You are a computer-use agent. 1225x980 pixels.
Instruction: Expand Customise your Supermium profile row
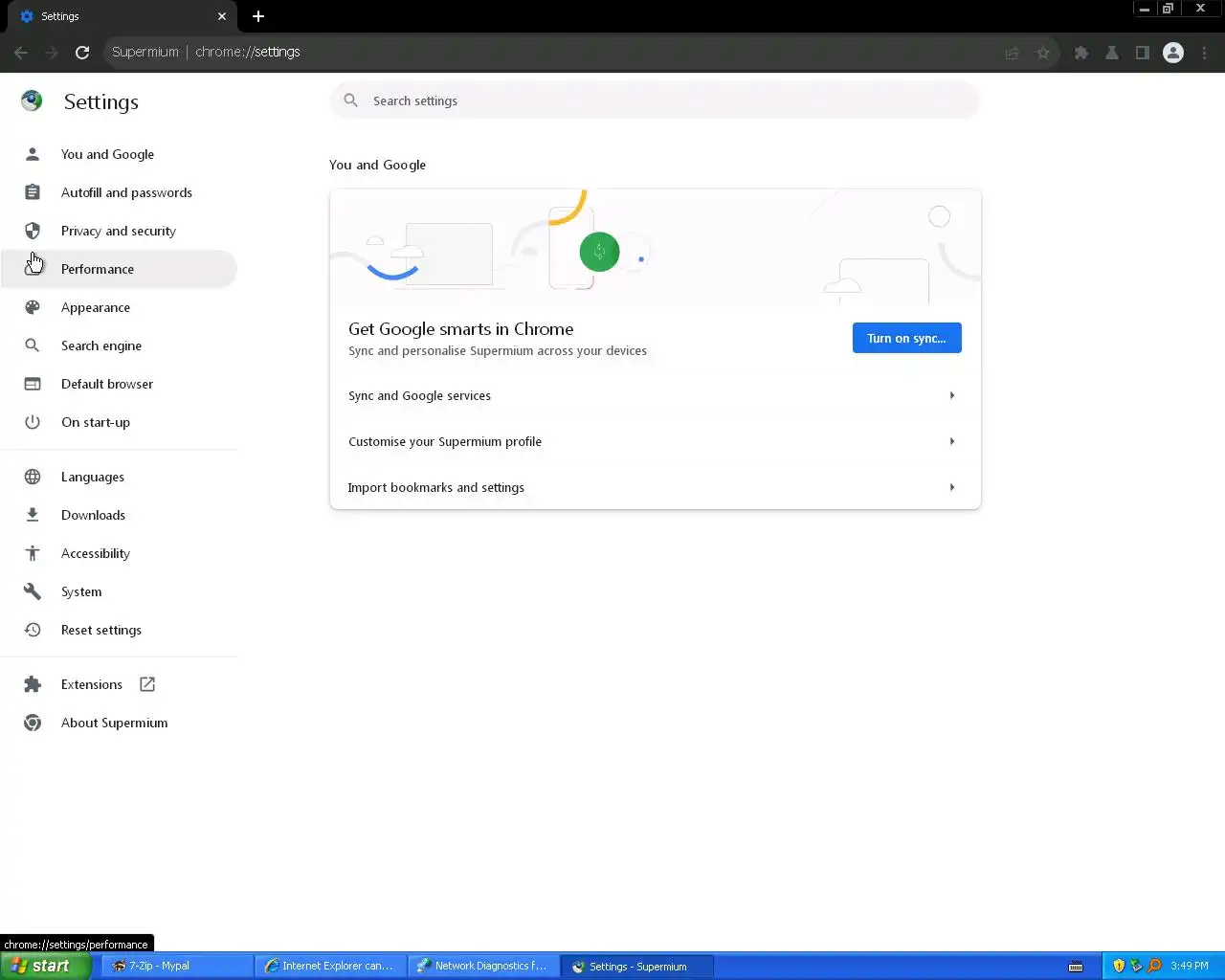pos(656,441)
